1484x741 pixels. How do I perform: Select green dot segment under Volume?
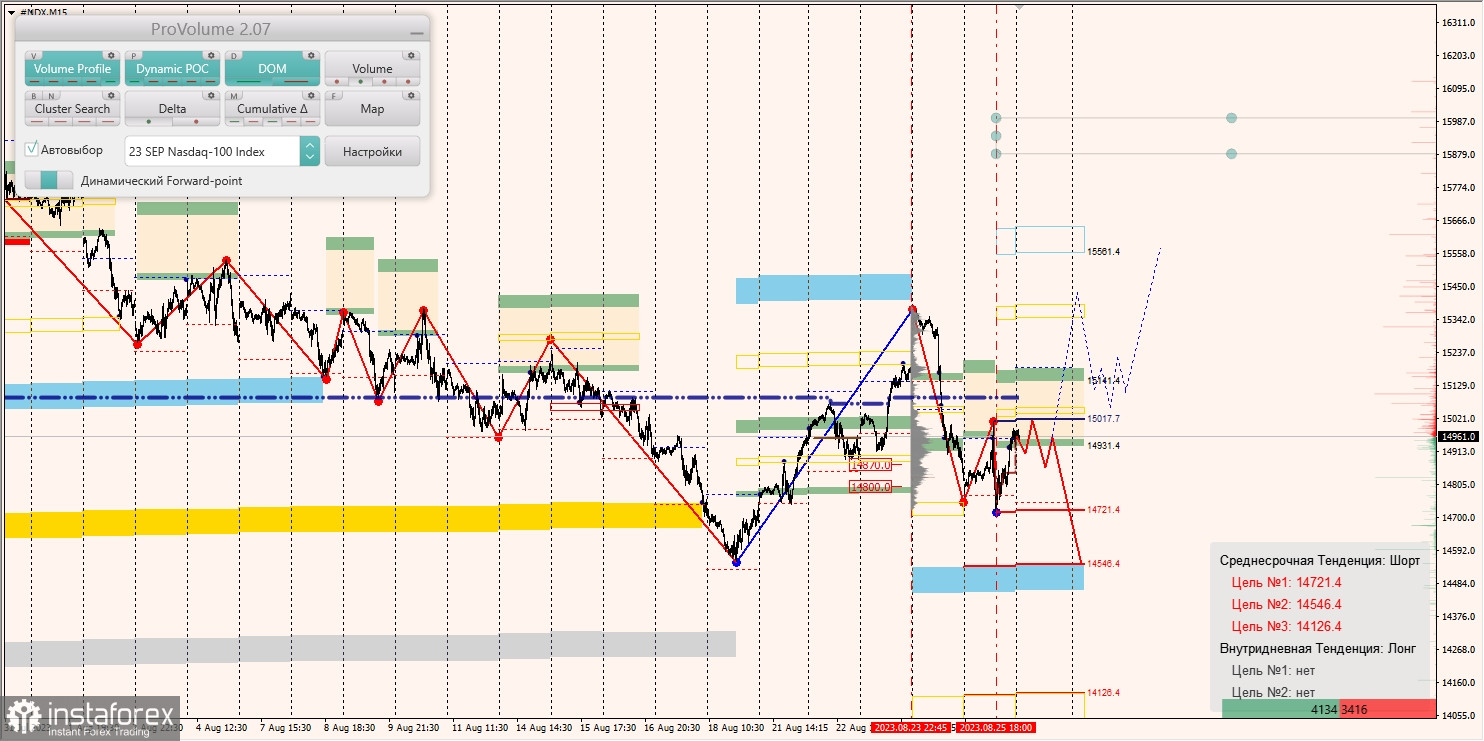pyautogui.click(x=360, y=81)
